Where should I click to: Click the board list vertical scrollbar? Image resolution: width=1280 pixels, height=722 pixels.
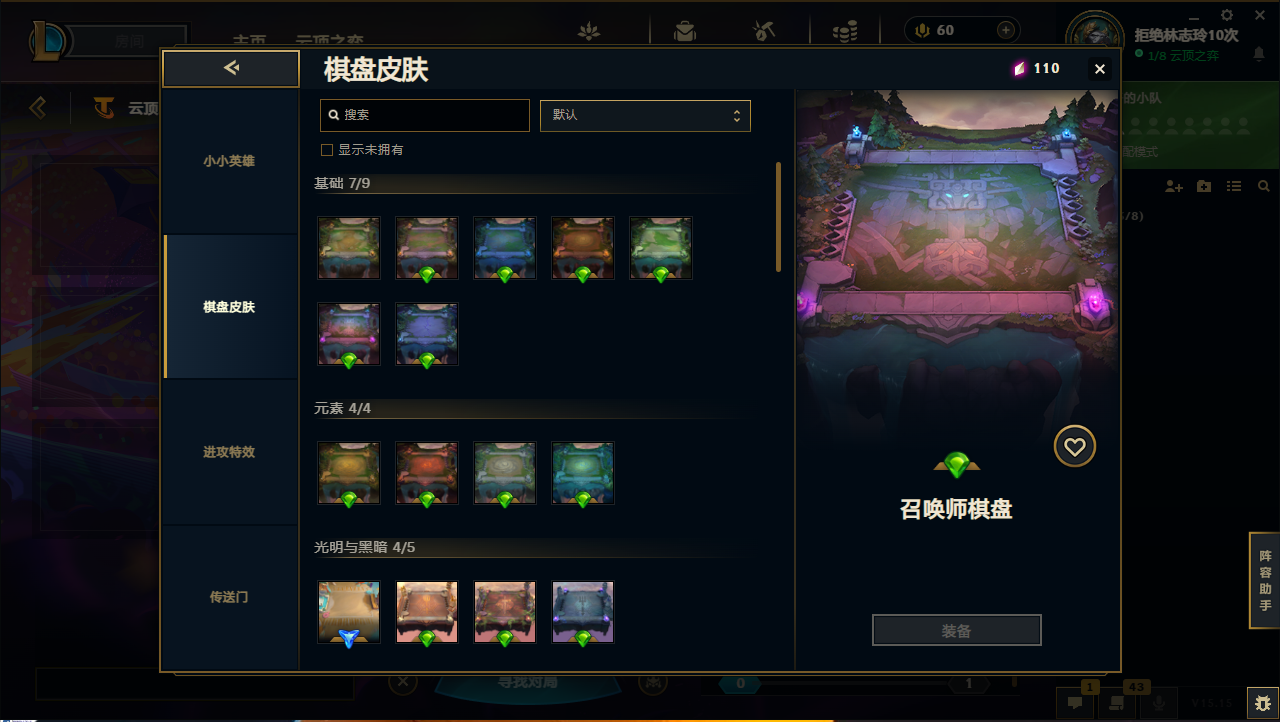point(779,217)
